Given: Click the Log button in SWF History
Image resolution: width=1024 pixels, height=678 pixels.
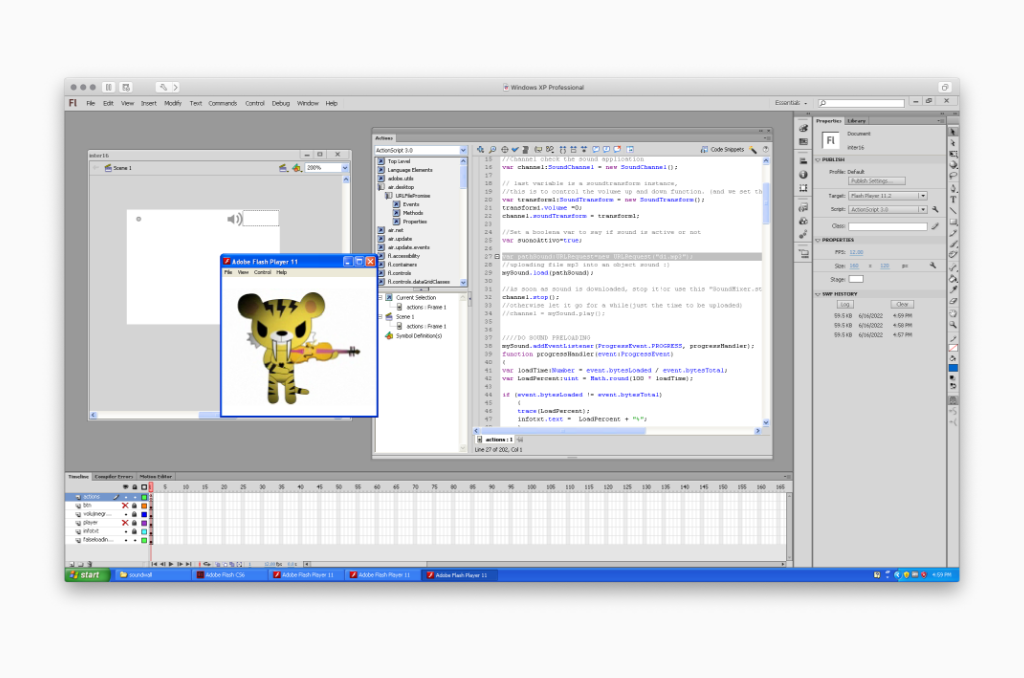Looking at the screenshot, I should click(844, 304).
